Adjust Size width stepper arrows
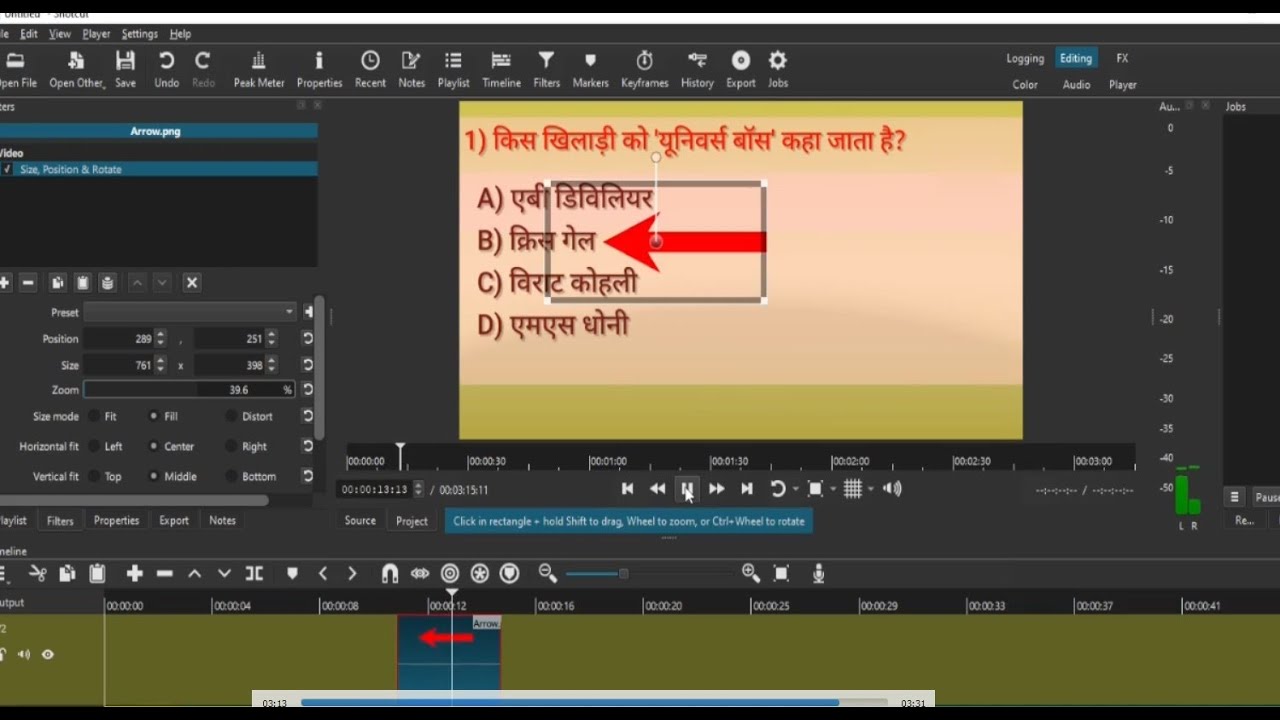The height and width of the screenshot is (720, 1280). tap(160, 365)
